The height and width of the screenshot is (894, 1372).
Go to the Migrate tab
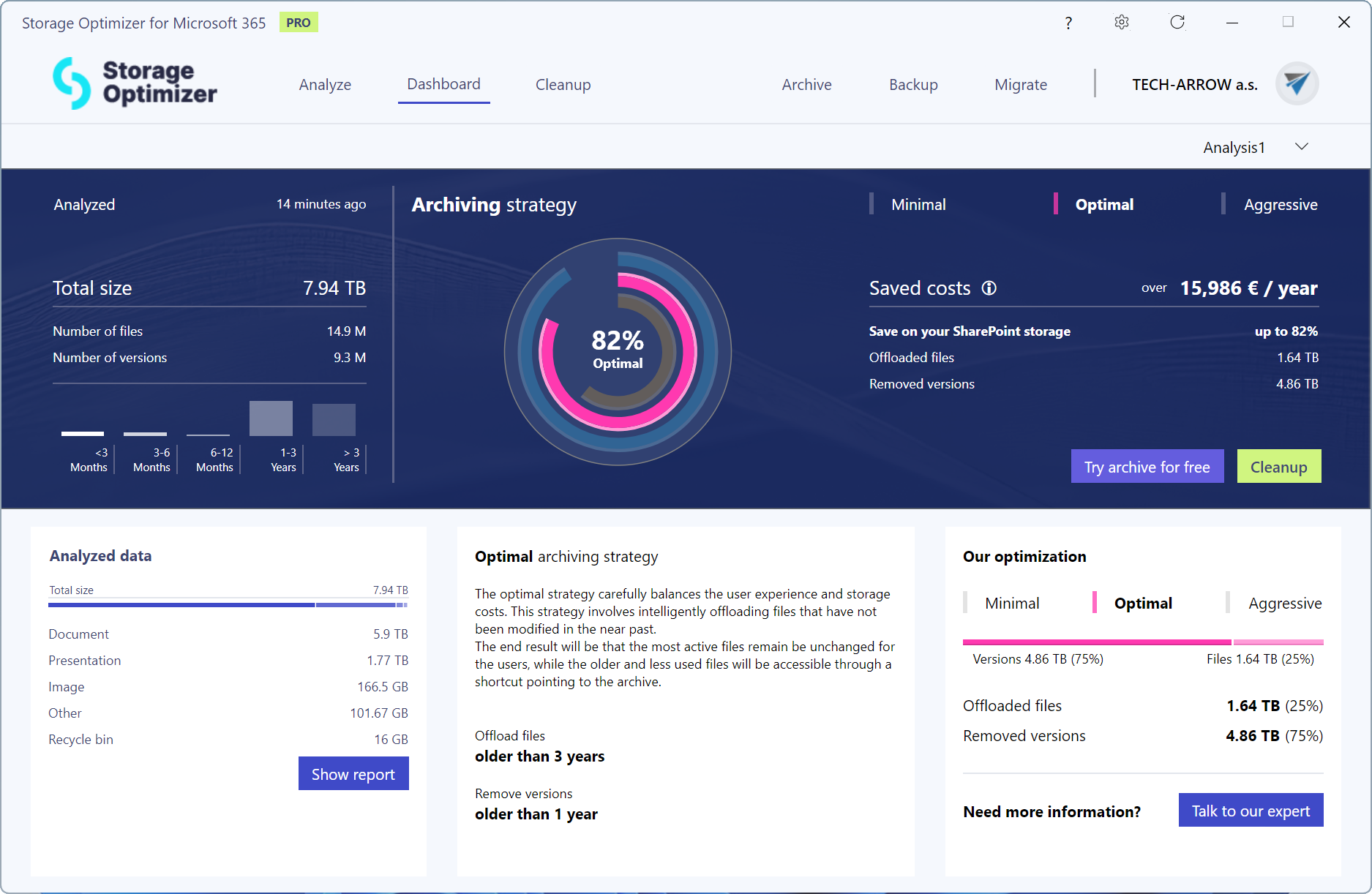[x=1020, y=85]
